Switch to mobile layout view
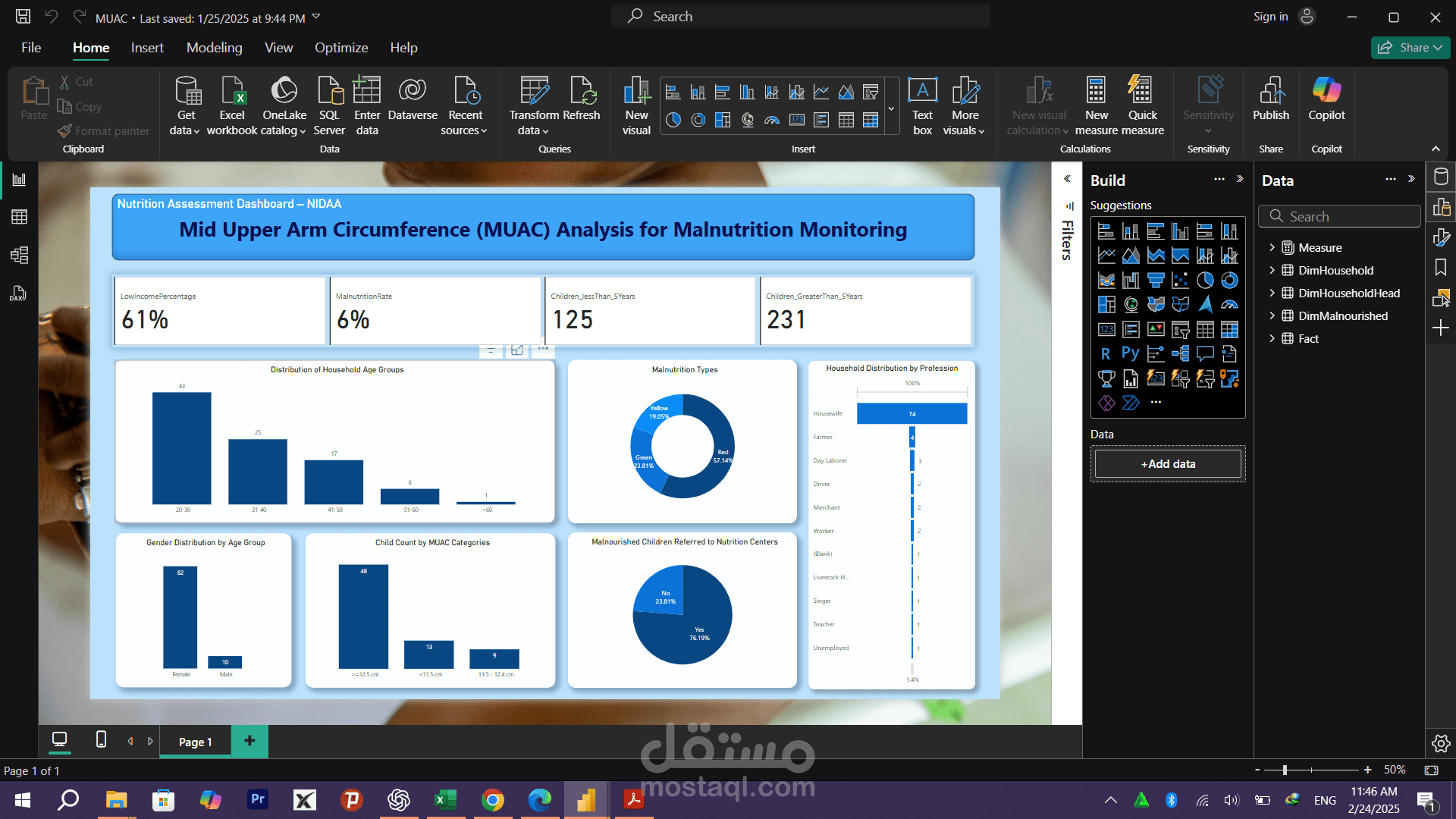This screenshot has height=819, width=1456. point(101,739)
